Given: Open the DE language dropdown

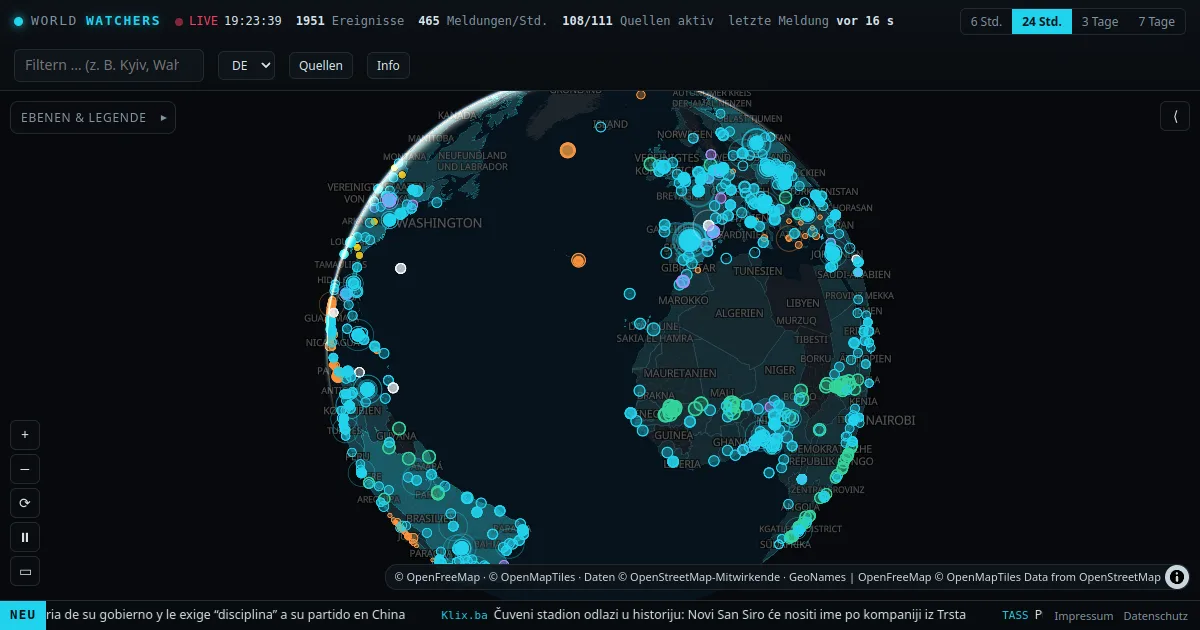Looking at the screenshot, I should pyautogui.click(x=246, y=65).
